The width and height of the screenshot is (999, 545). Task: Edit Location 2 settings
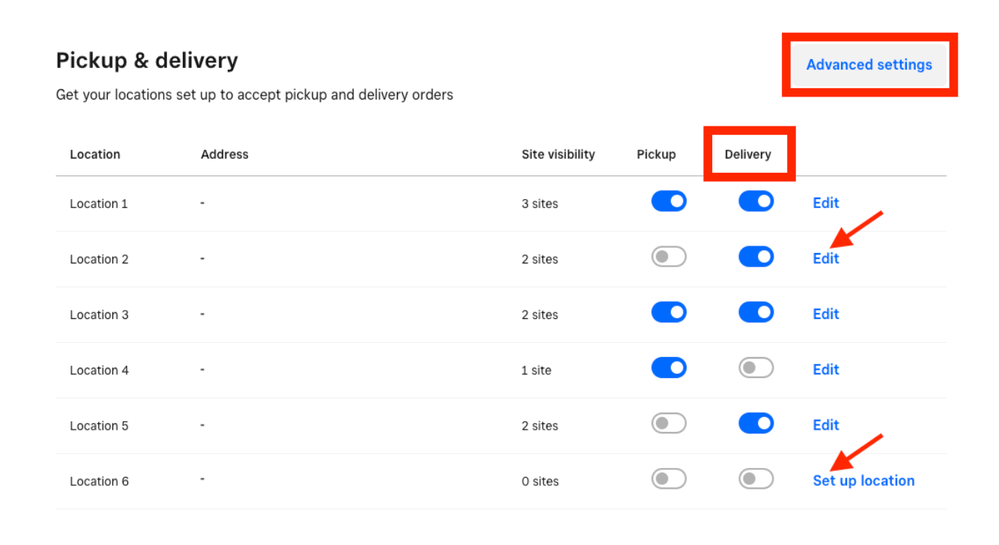click(825, 258)
